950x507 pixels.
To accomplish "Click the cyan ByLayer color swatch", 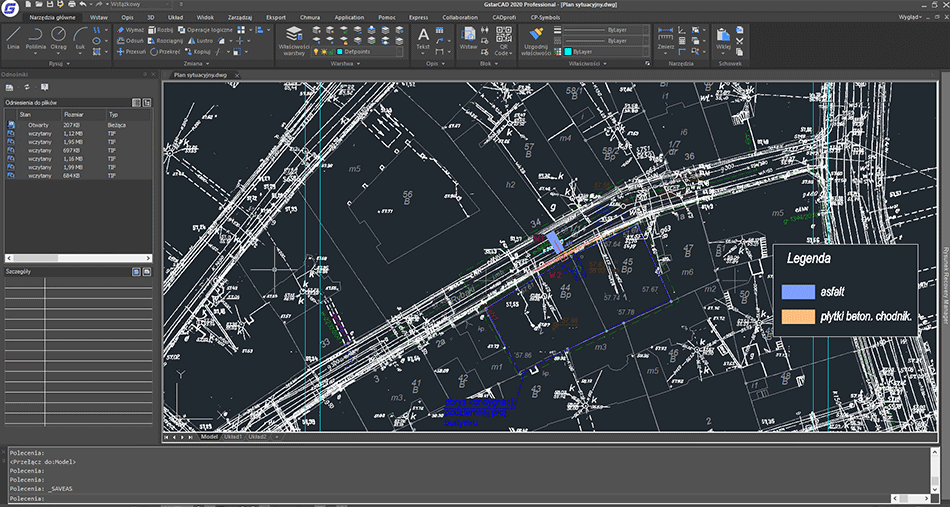I will 570,51.
